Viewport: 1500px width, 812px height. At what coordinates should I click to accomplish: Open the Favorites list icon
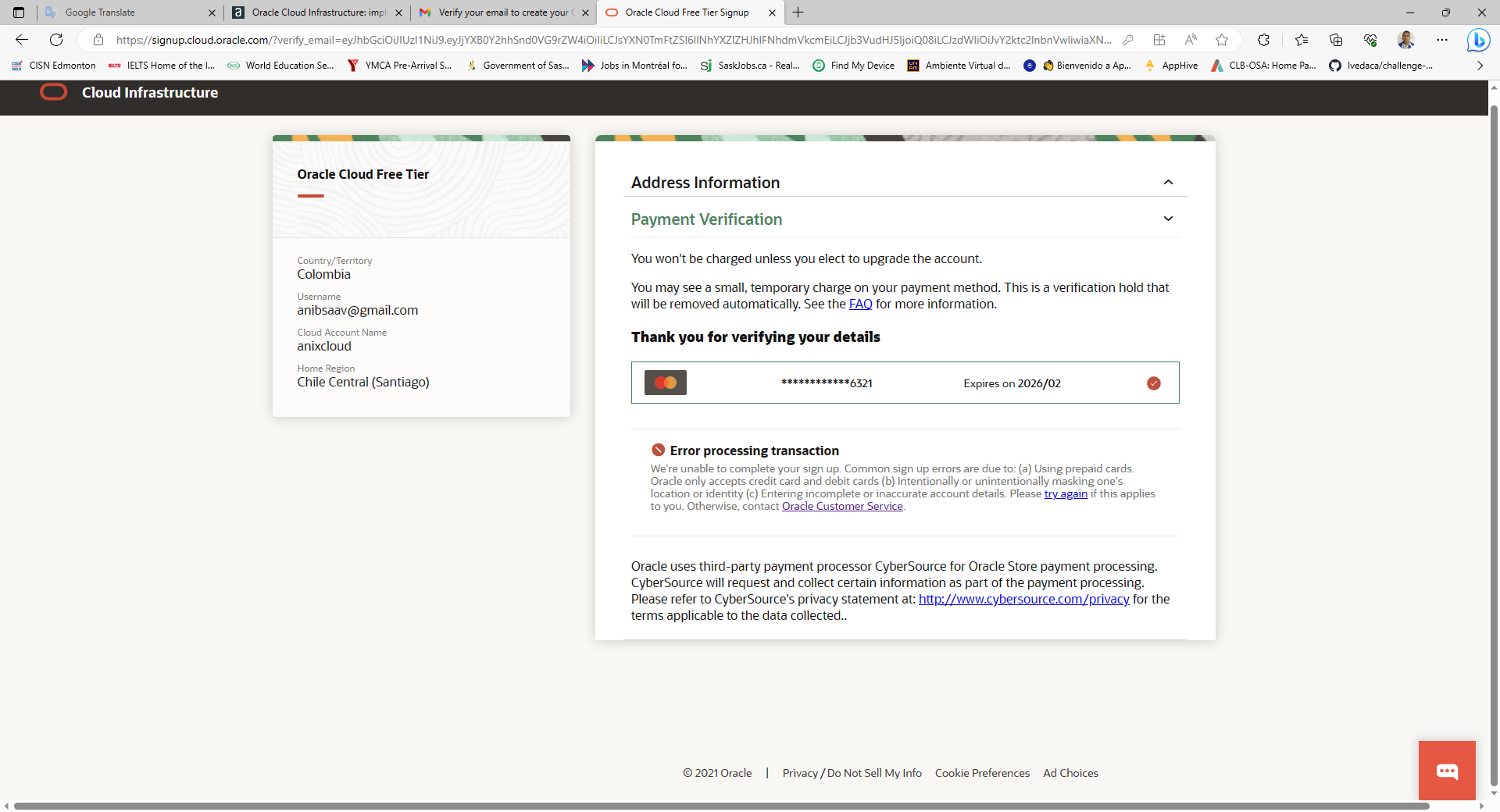[1301, 40]
